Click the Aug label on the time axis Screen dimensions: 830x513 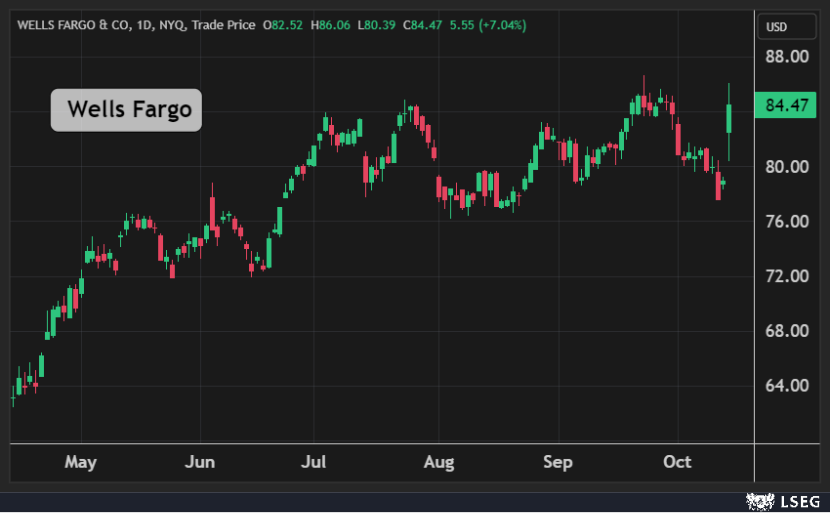[438, 462]
